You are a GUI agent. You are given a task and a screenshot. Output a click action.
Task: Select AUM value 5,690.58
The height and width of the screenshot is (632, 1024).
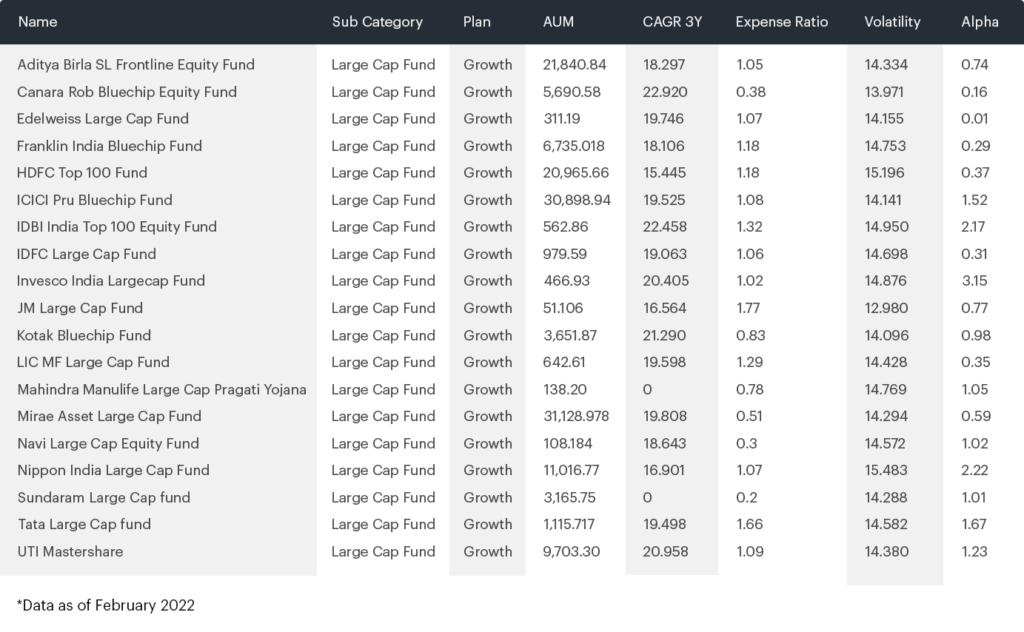click(571, 92)
